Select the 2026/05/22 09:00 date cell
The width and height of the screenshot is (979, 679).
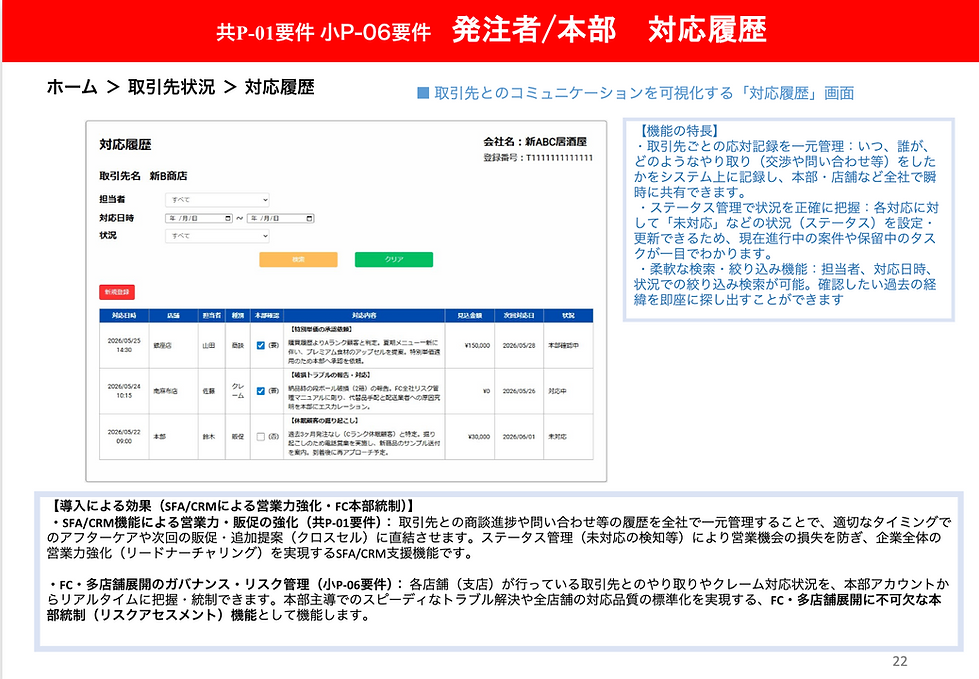coord(124,436)
